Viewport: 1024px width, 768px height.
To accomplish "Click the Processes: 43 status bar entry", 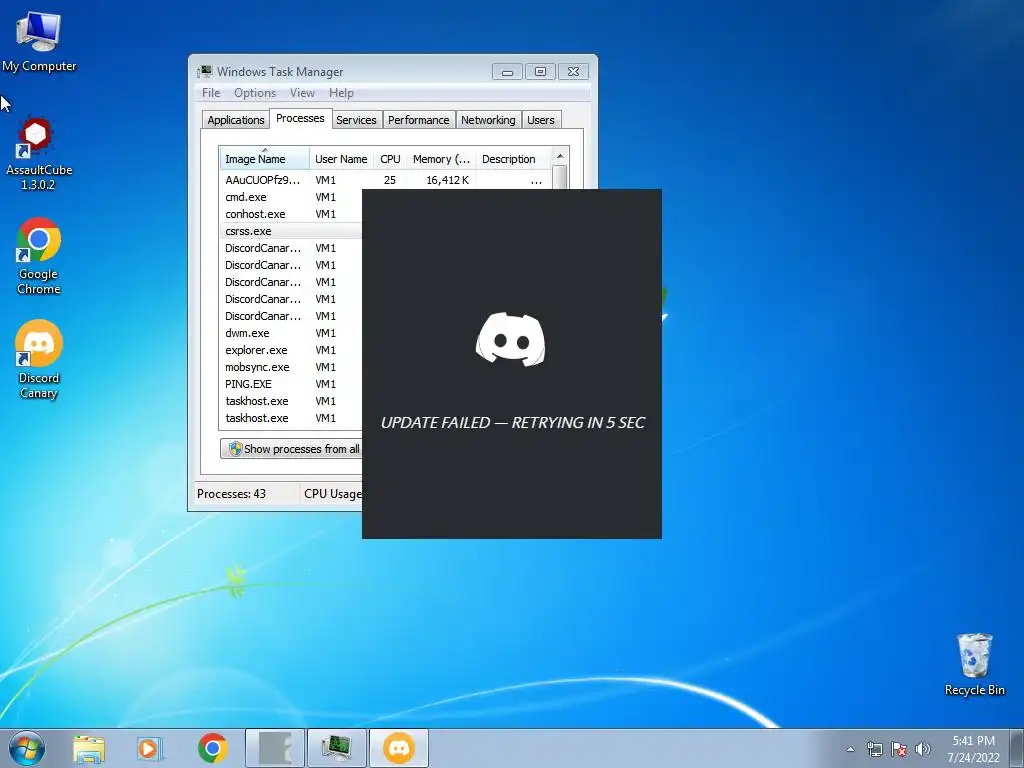I will [232, 494].
